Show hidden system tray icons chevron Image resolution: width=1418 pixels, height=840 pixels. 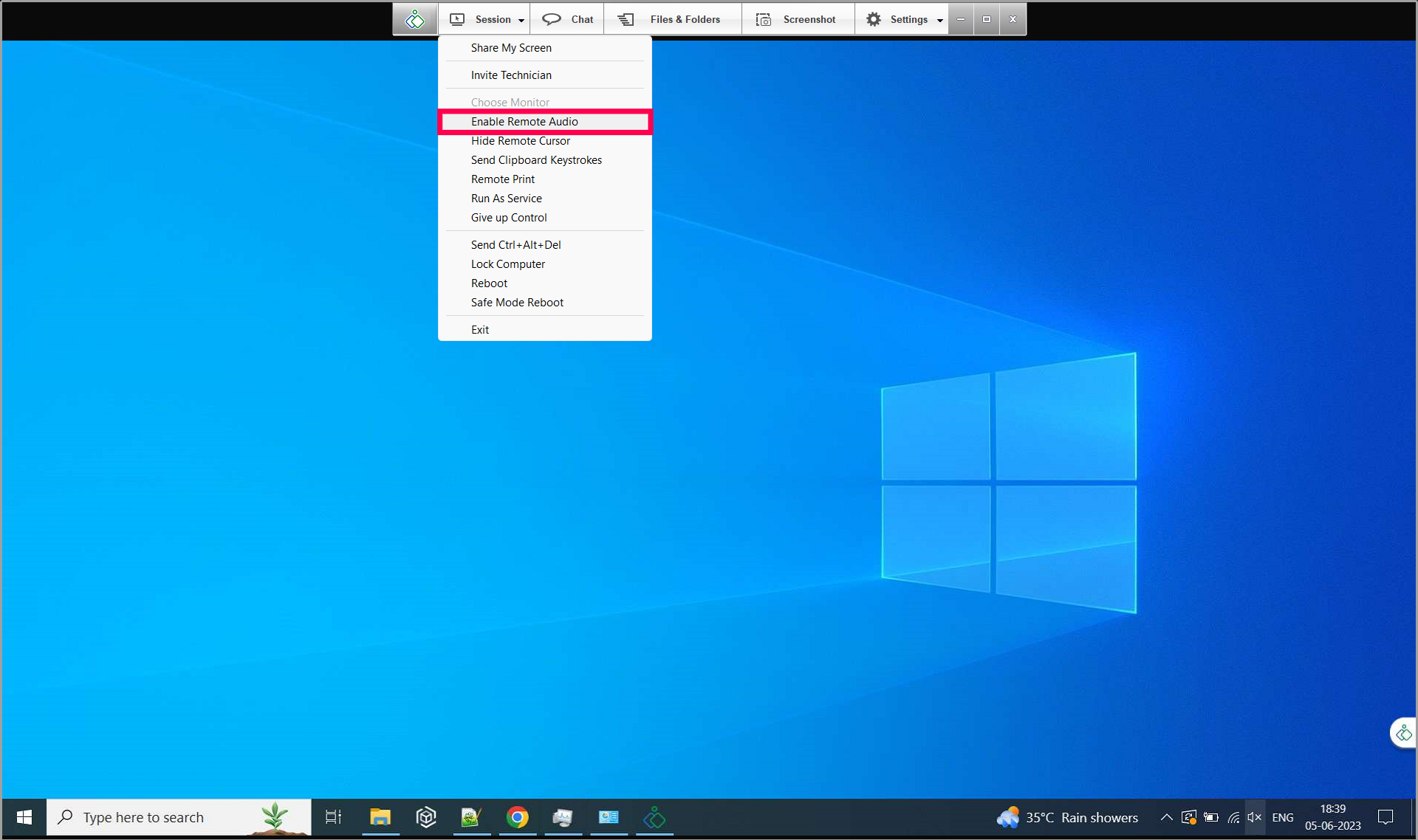pyautogui.click(x=1166, y=817)
